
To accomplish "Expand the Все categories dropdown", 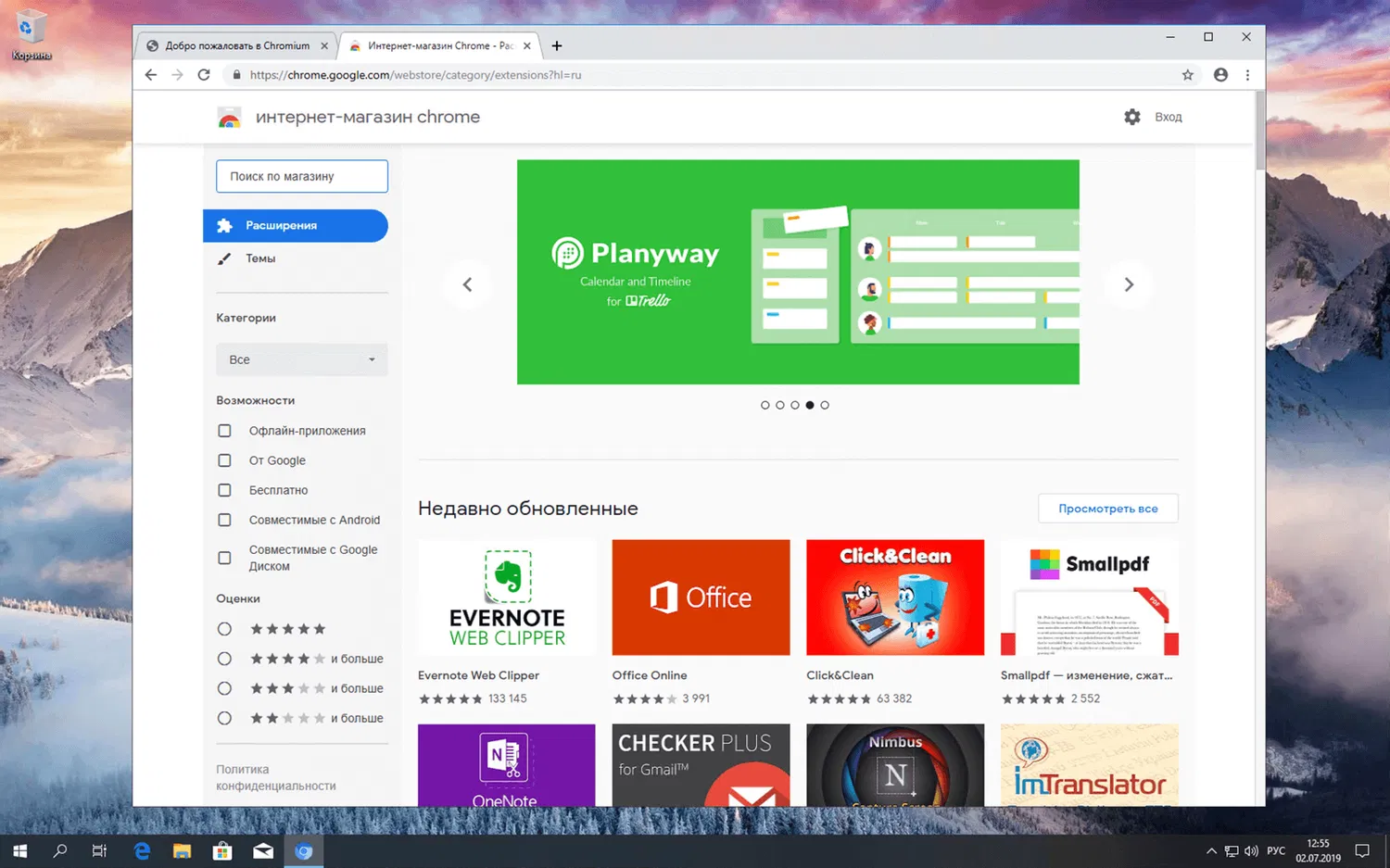I will (x=302, y=359).
